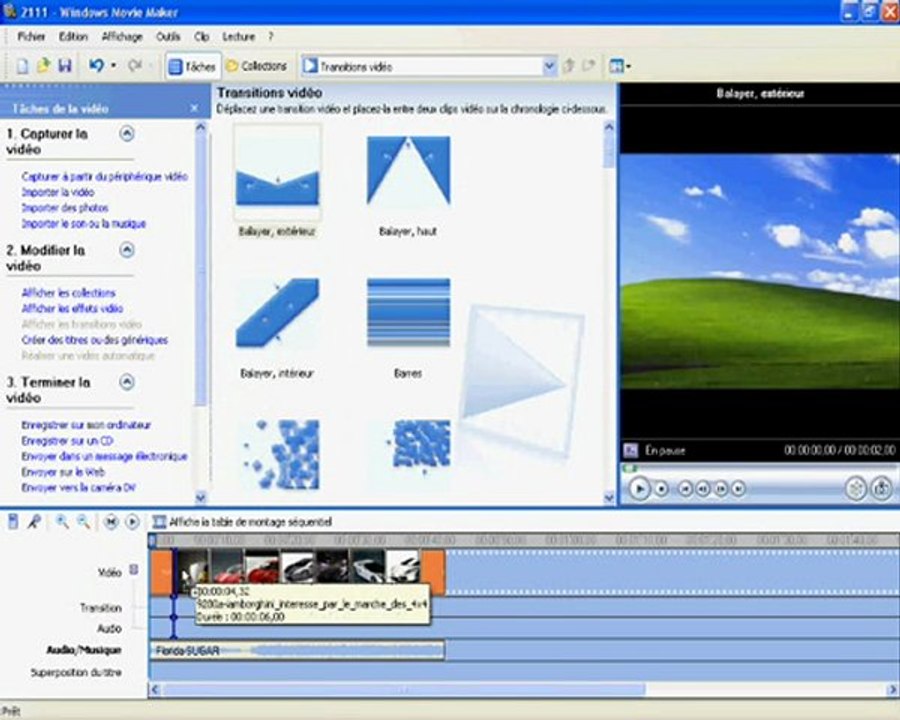Click Afficher les collections link

[68, 293]
